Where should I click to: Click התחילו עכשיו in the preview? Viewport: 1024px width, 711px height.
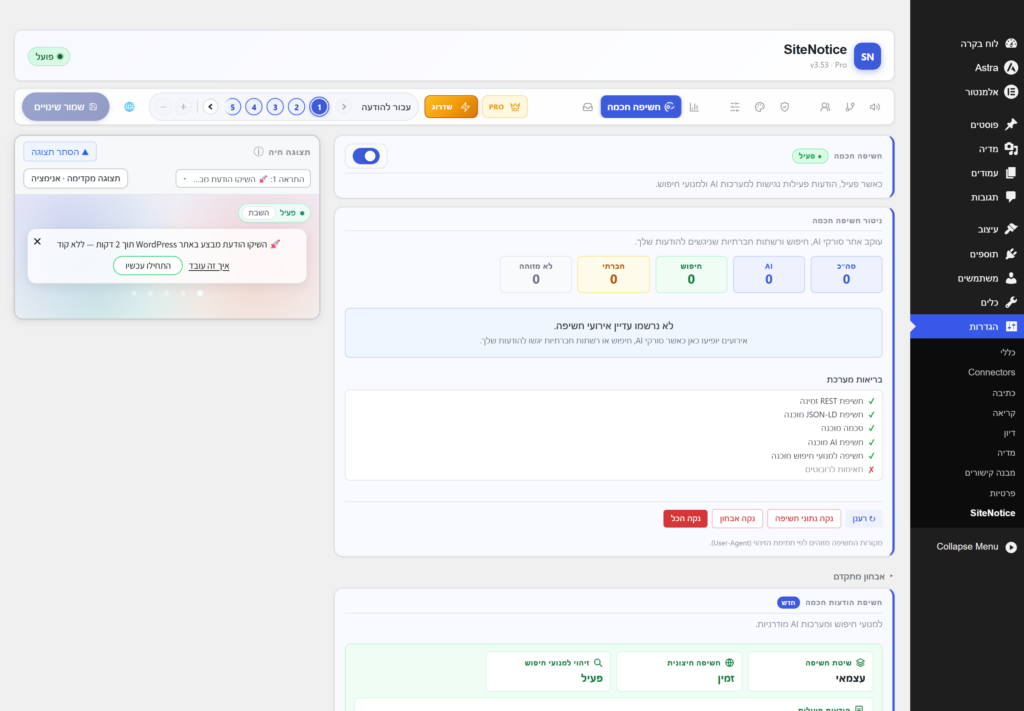[x=148, y=266]
